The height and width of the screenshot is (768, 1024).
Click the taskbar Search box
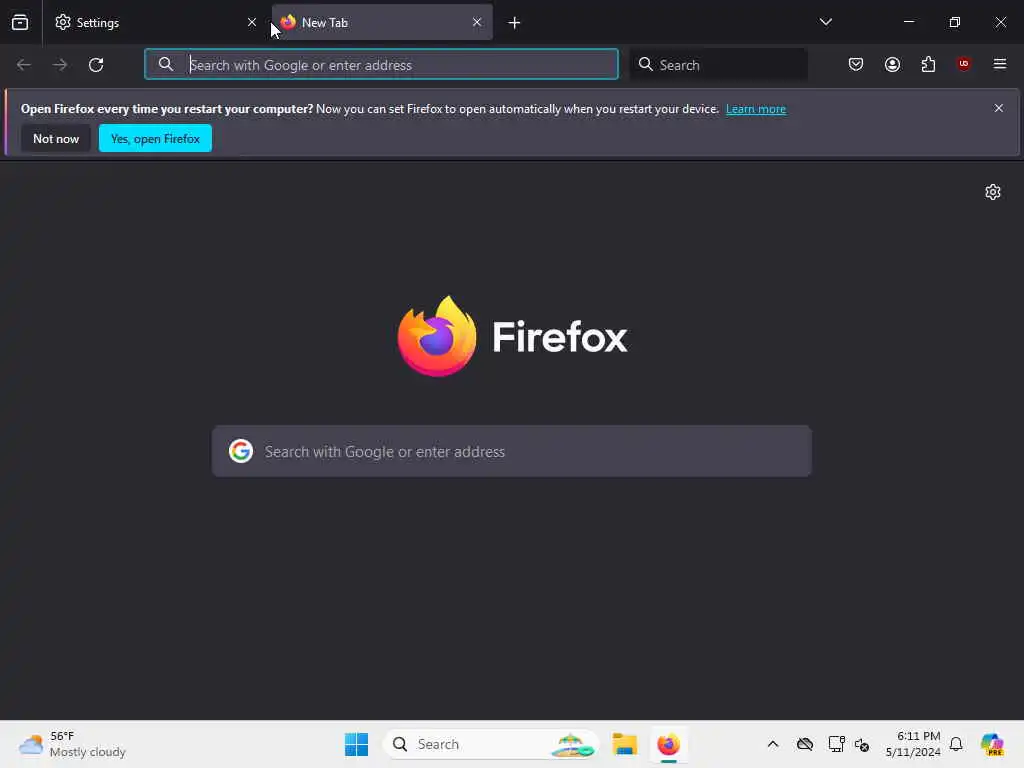(490, 744)
